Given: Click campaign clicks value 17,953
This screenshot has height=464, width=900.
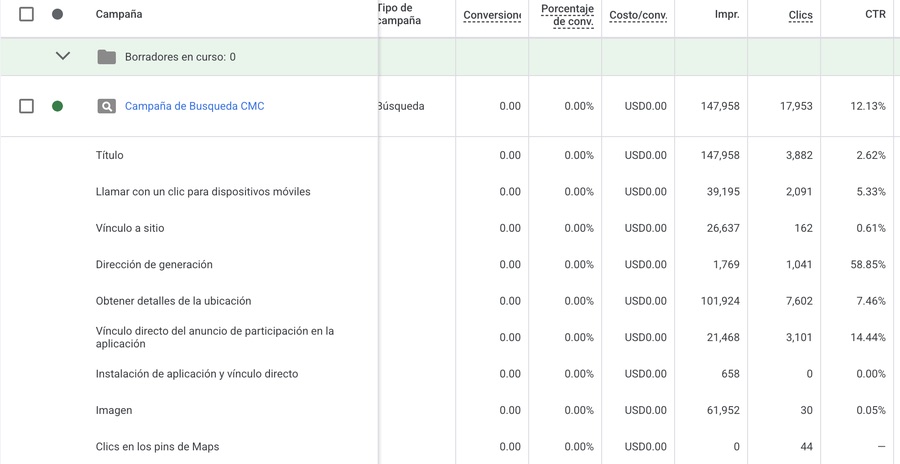Looking at the screenshot, I should (x=796, y=106).
